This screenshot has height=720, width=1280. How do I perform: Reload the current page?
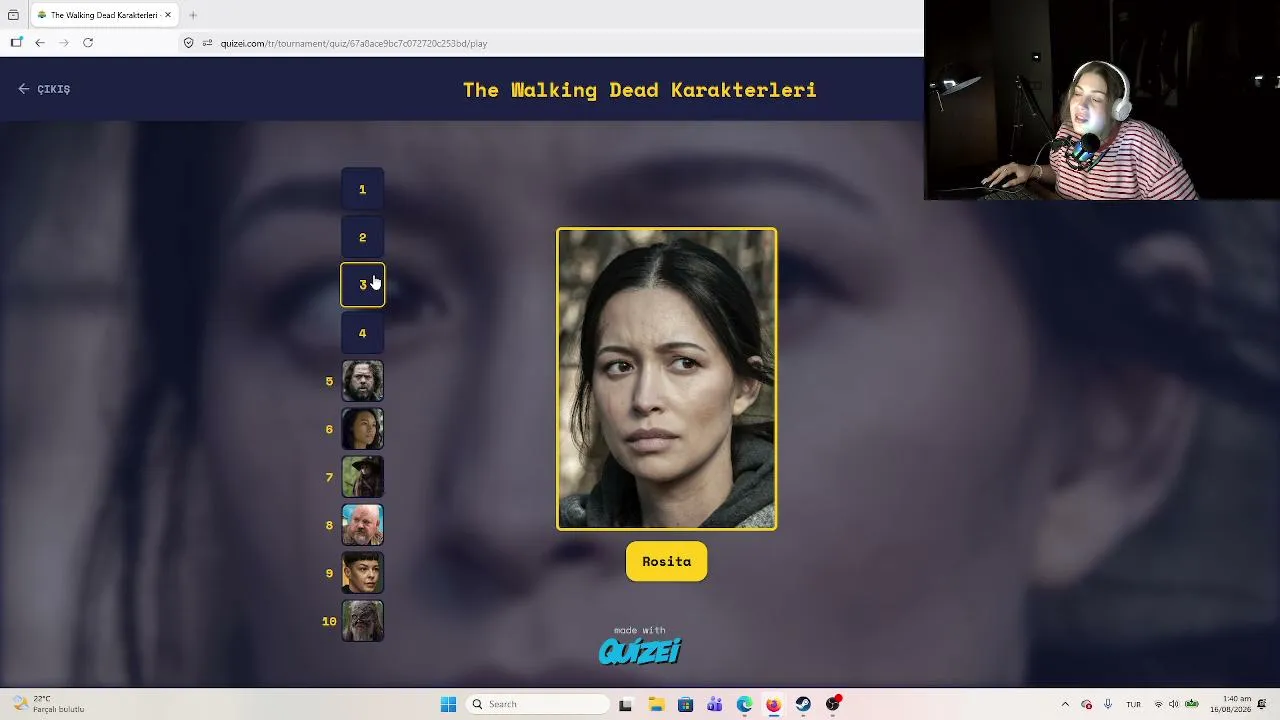click(88, 43)
